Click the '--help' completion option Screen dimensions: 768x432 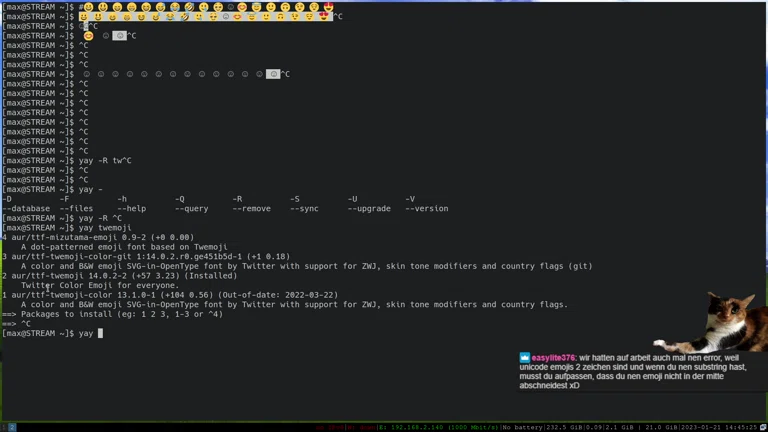pos(131,209)
